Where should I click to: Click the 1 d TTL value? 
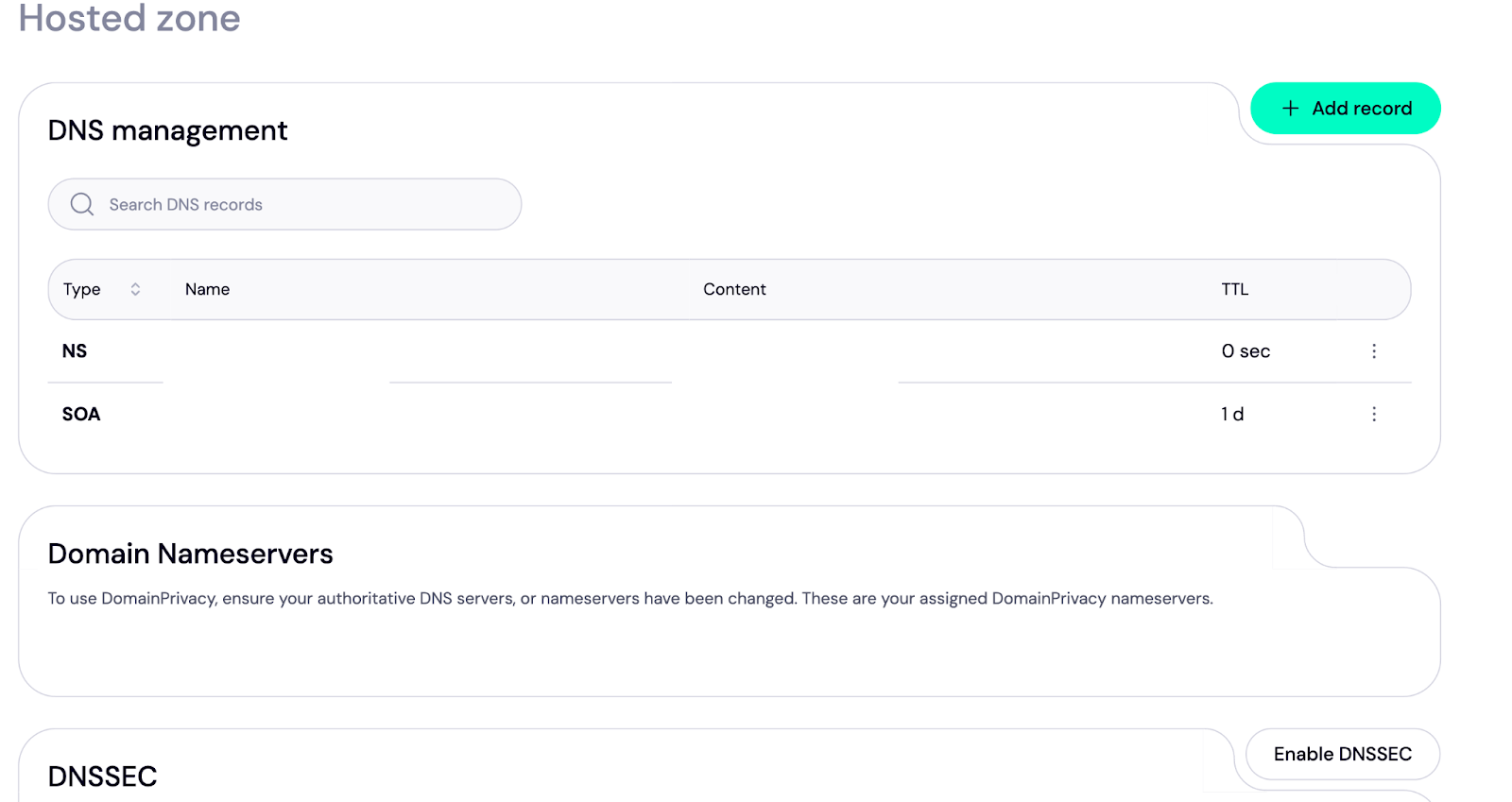coord(1232,414)
